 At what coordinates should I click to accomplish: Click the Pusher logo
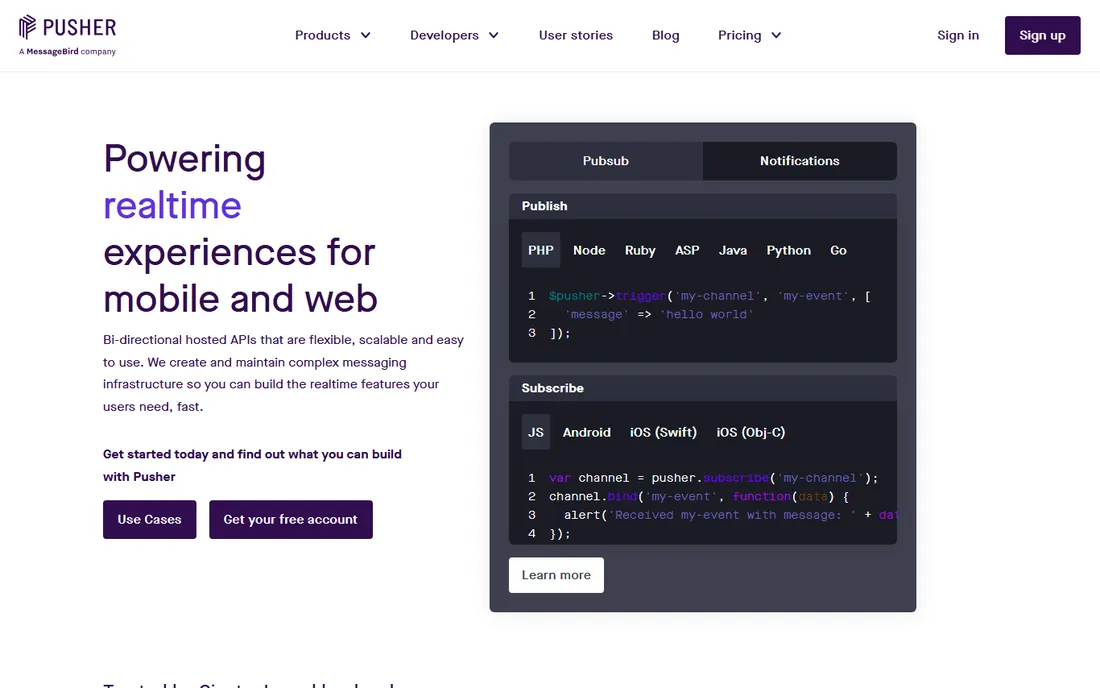click(67, 27)
